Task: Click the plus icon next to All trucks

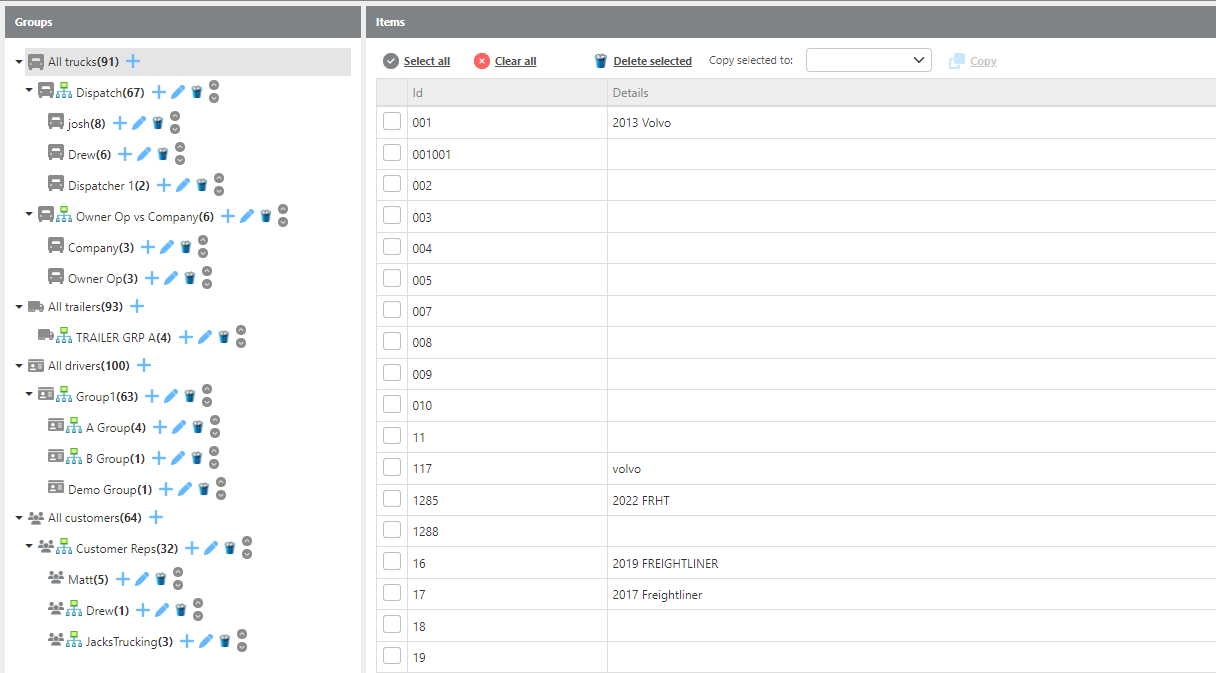Action: tap(133, 62)
